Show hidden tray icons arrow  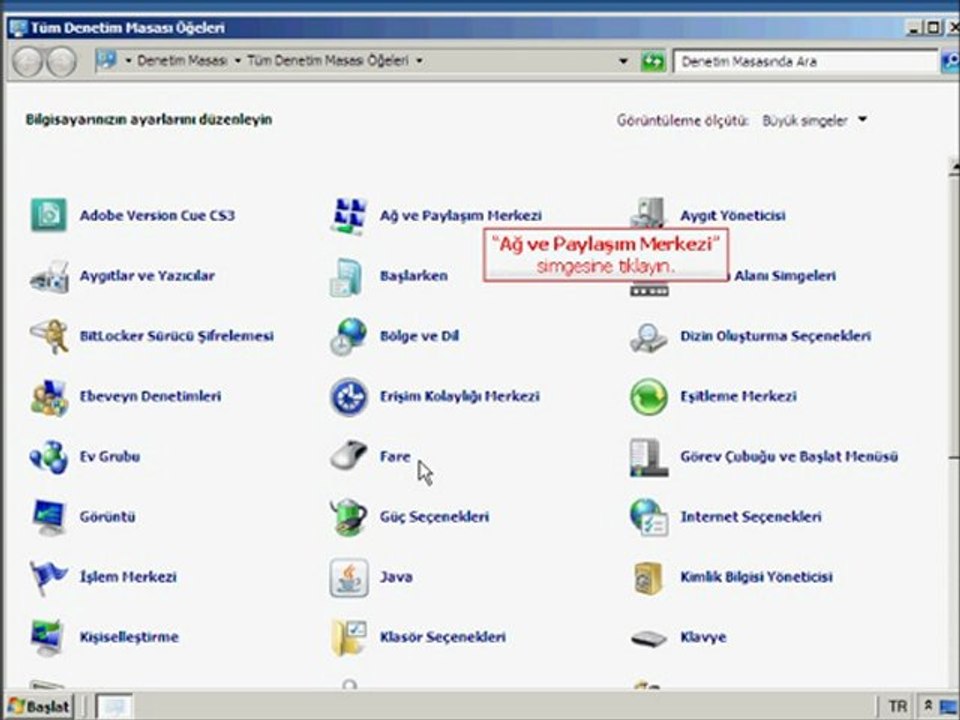(x=928, y=706)
